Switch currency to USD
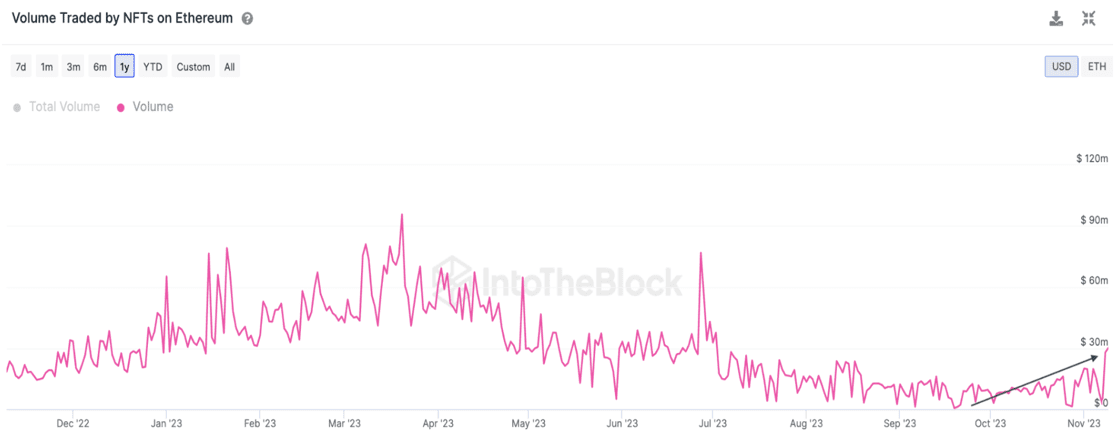The width and height of the screenshot is (1120, 447). (1061, 67)
